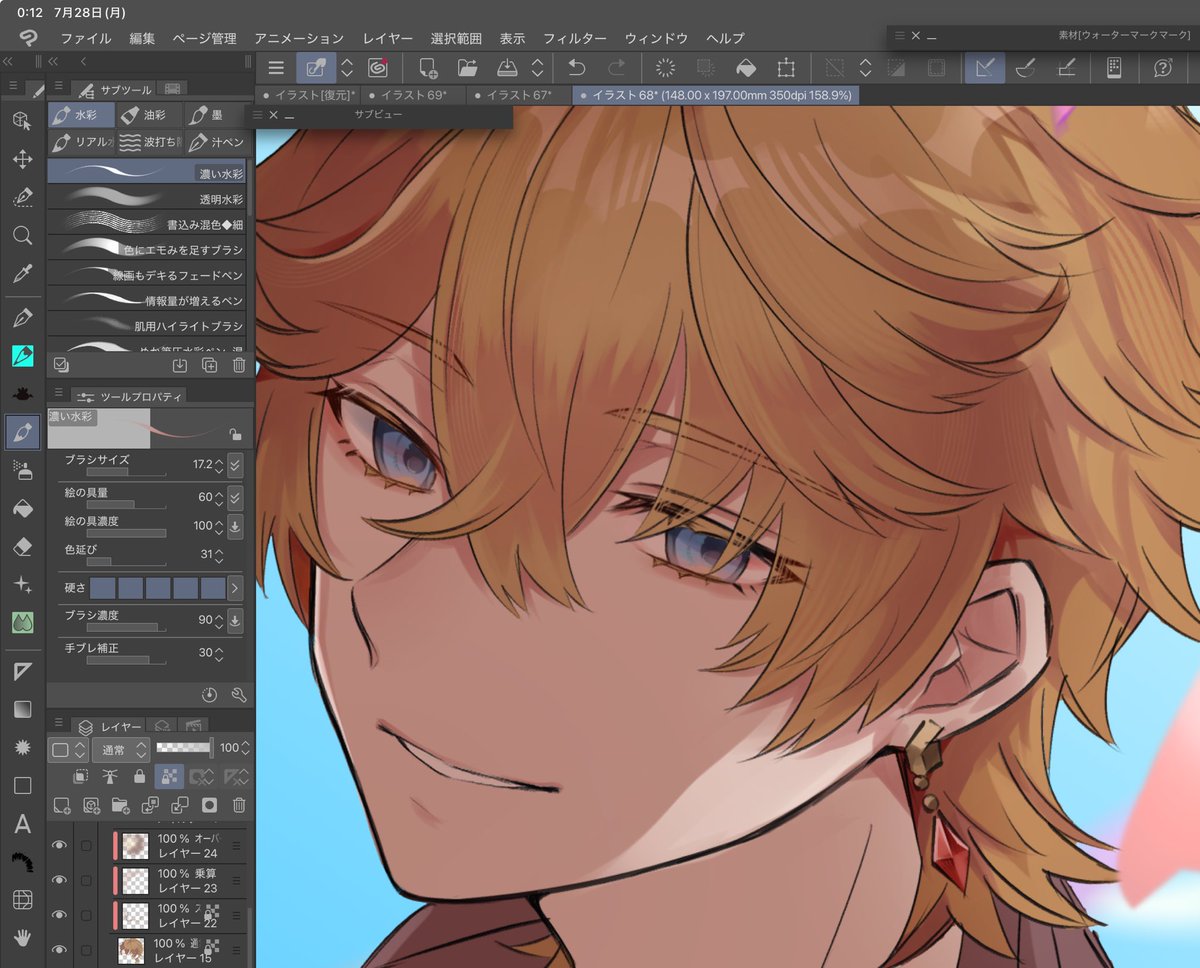Click the Fill bucket icon in command bar
Screen dimensions: 1200x968
[746, 68]
